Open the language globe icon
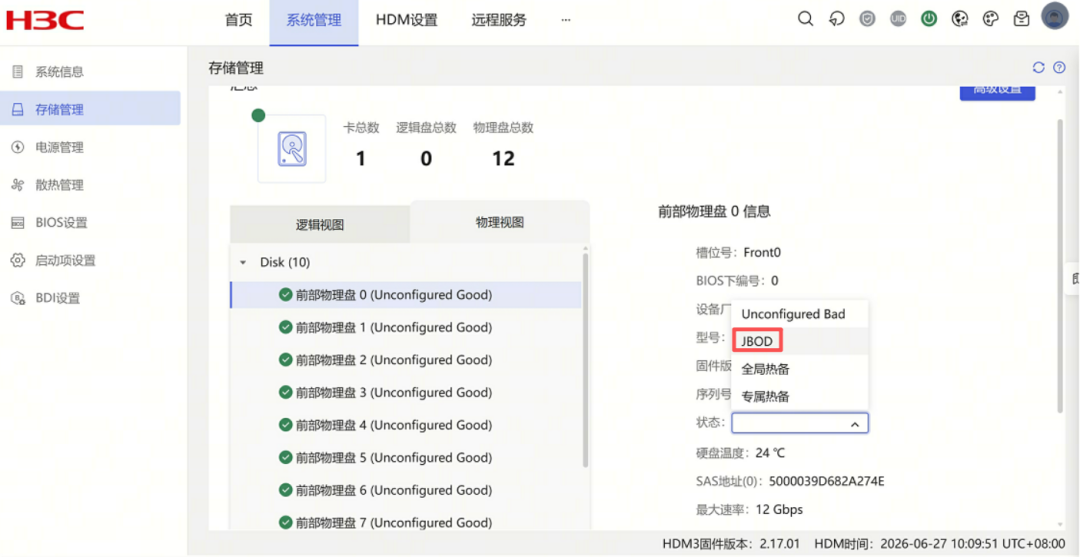This screenshot has width=1080, height=557. (x=959, y=19)
